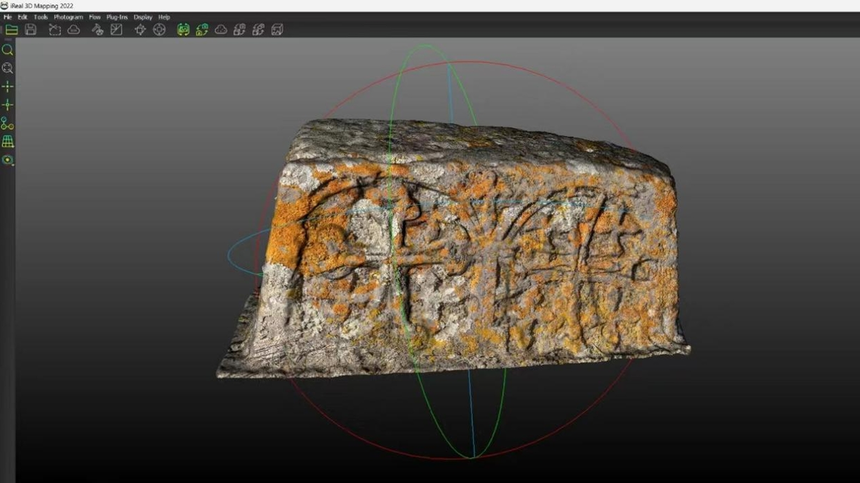Toggle the eye visibility tool in sidebar
Screen dimensions: 860x483
[x=8, y=160]
